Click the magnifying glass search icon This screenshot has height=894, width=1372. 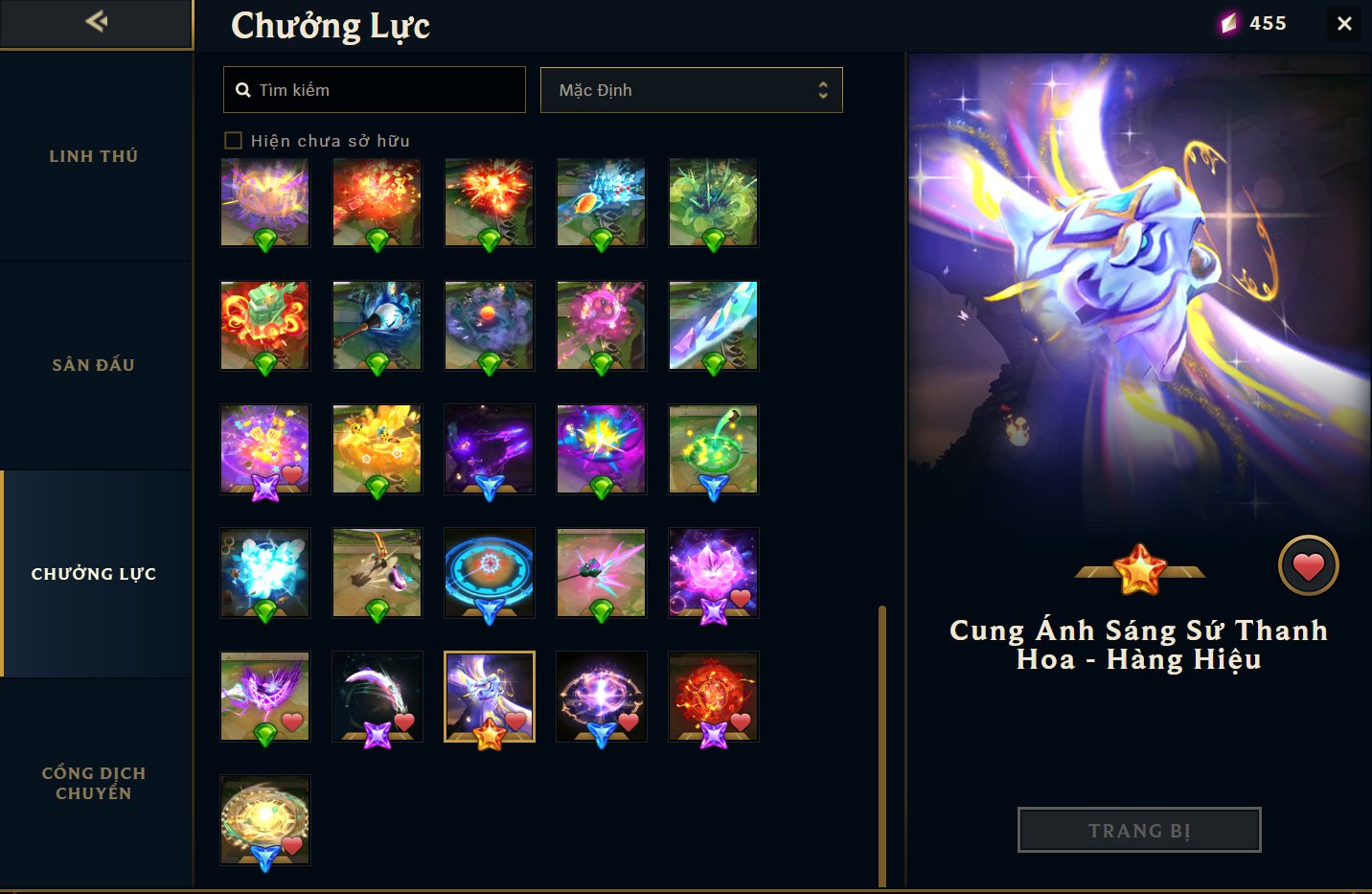click(x=243, y=90)
